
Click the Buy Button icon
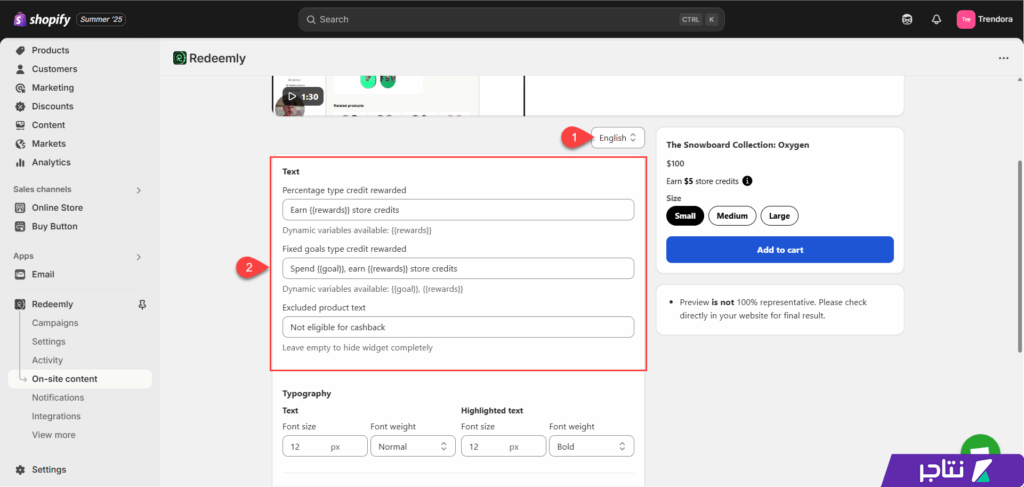click(x=20, y=227)
